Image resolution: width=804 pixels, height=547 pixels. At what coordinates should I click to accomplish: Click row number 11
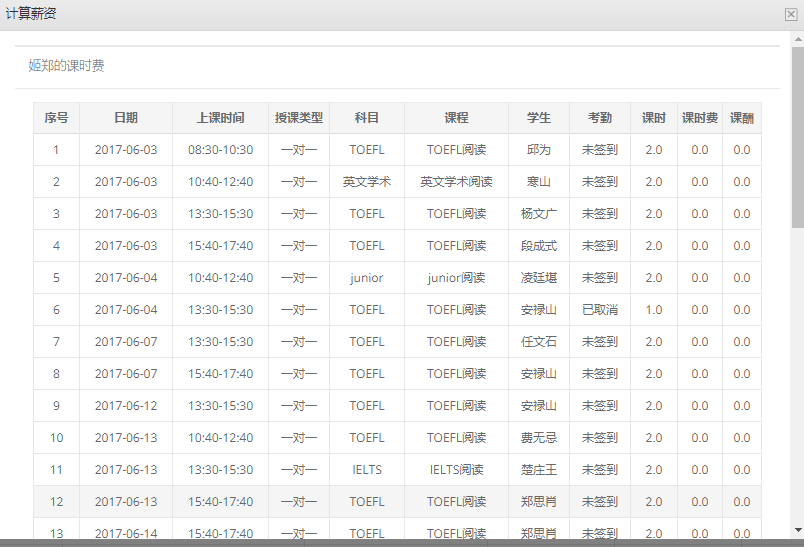(x=56, y=470)
